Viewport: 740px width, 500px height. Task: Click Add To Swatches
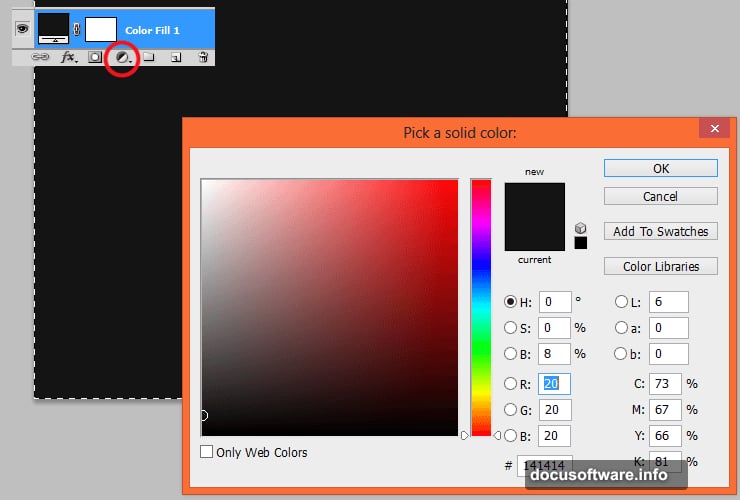click(x=661, y=231)
